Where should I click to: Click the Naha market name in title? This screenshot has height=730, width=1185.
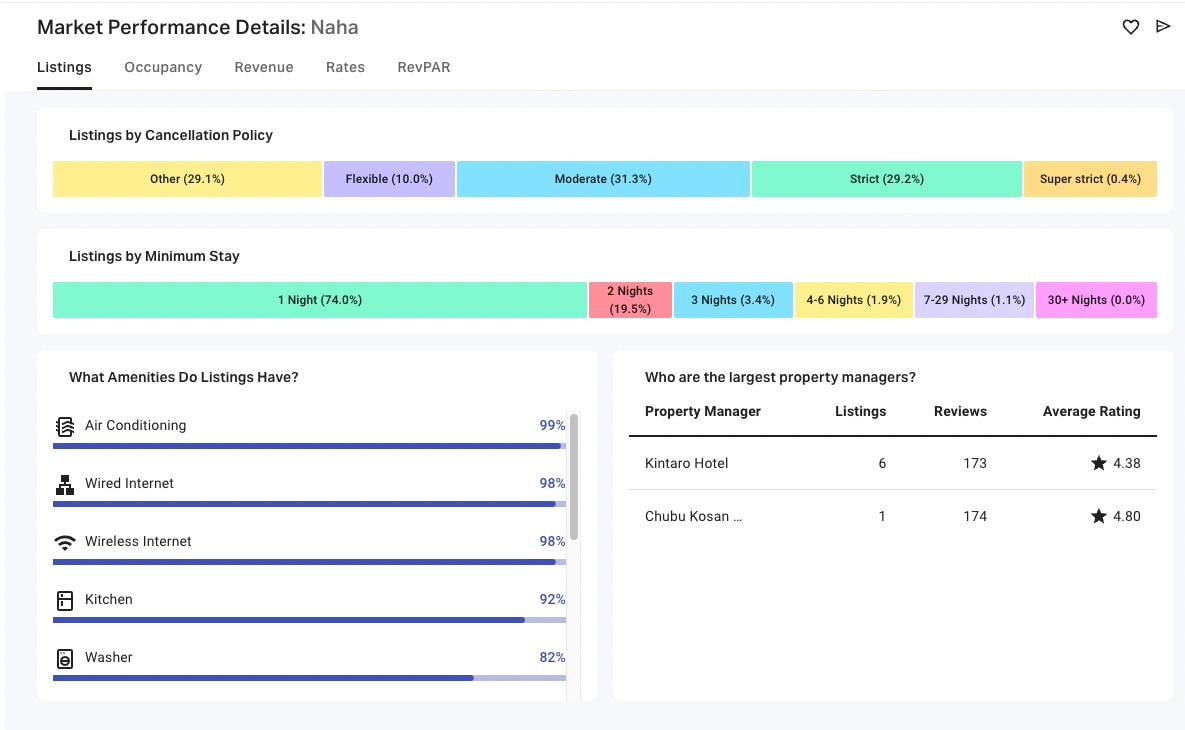coord(334,27)
